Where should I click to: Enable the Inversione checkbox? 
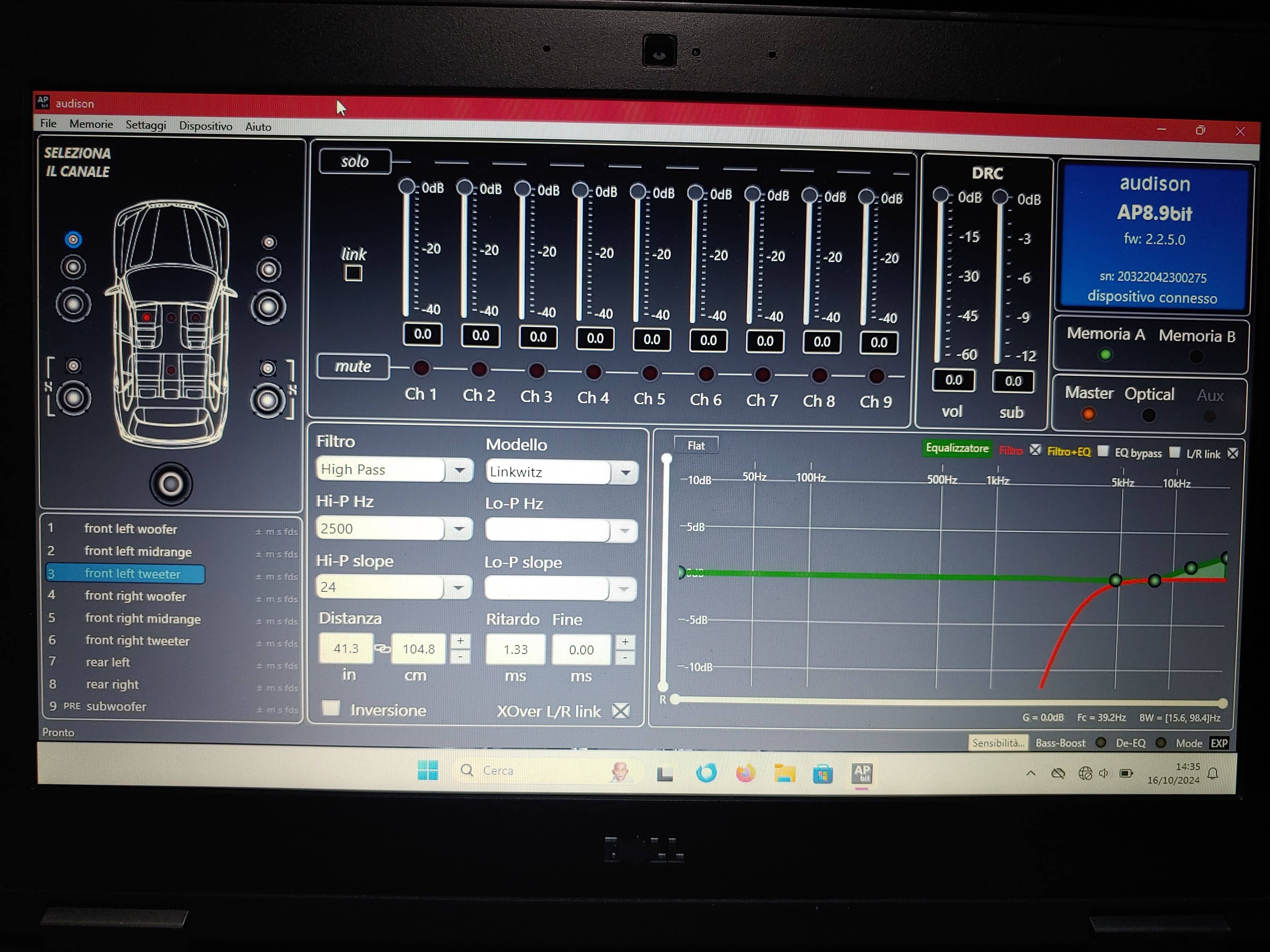(331, 708)
